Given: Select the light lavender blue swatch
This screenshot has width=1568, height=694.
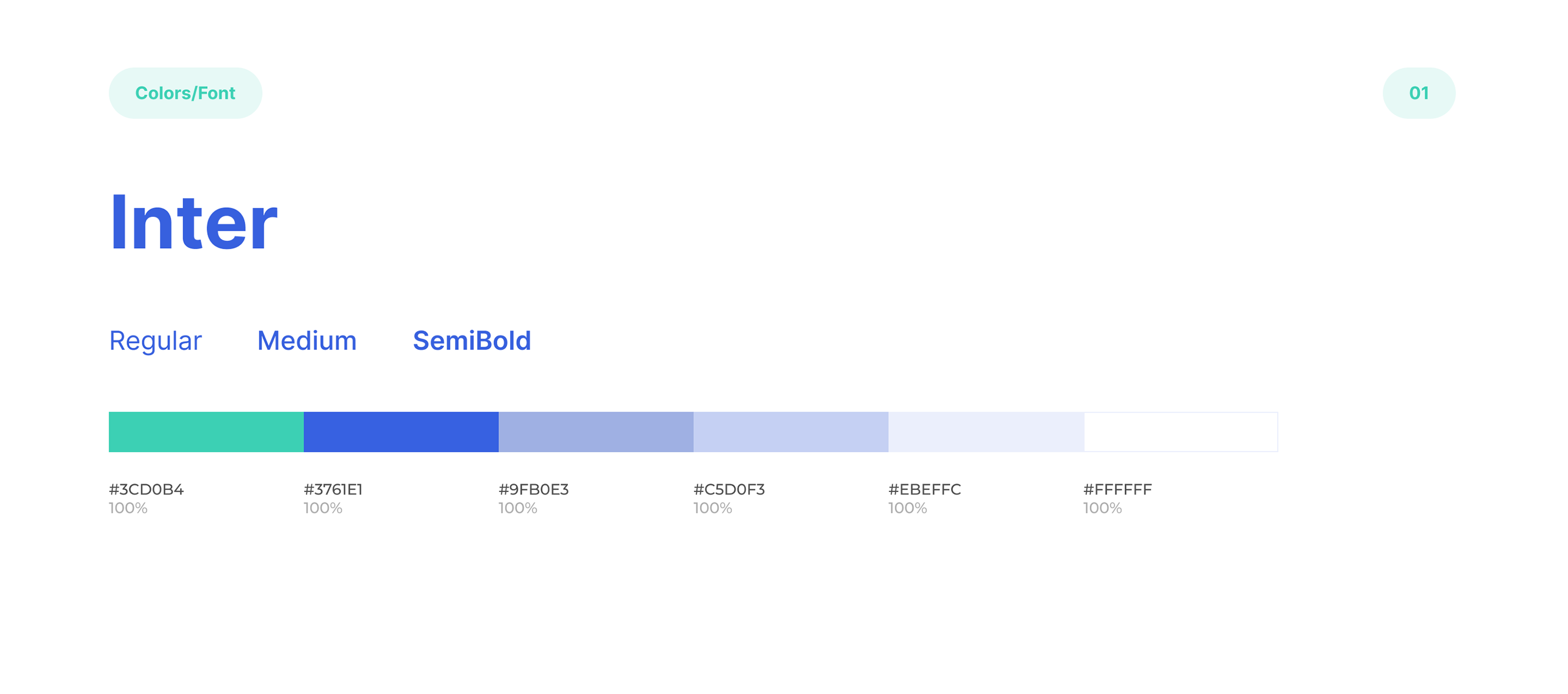Looking at the screenshot, I should click(791, 432).
